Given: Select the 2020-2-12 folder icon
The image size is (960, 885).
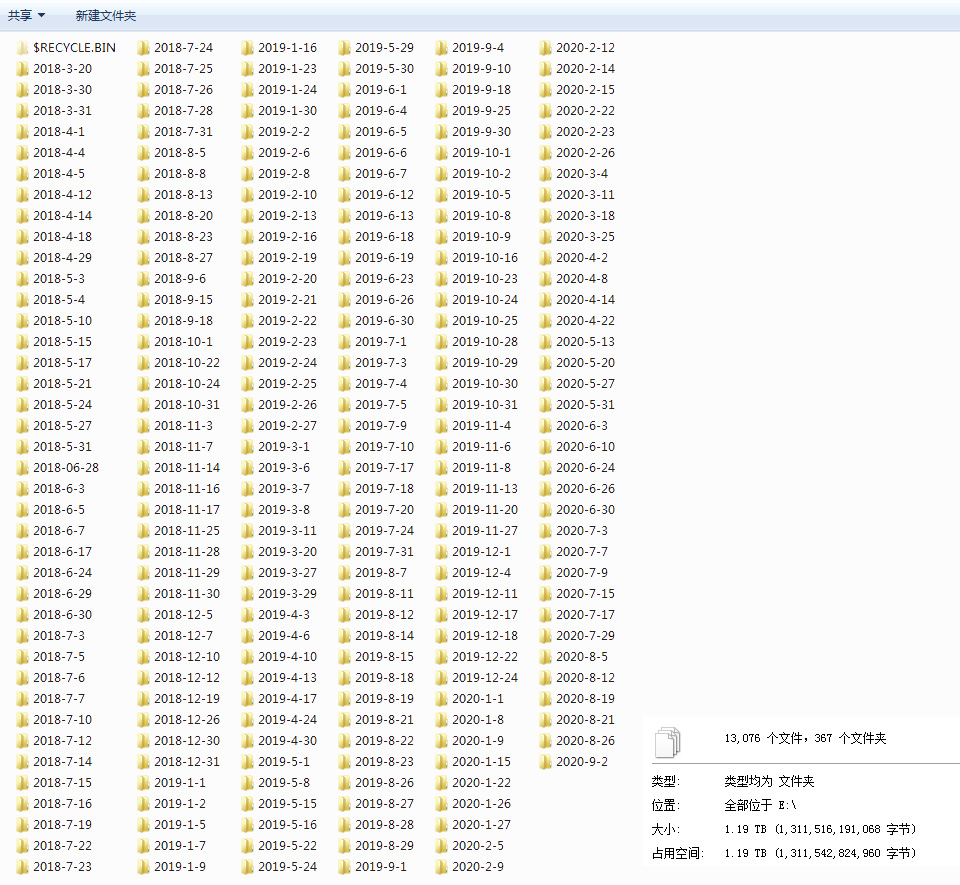Looking at the screenshot, I should pos(546,48).
